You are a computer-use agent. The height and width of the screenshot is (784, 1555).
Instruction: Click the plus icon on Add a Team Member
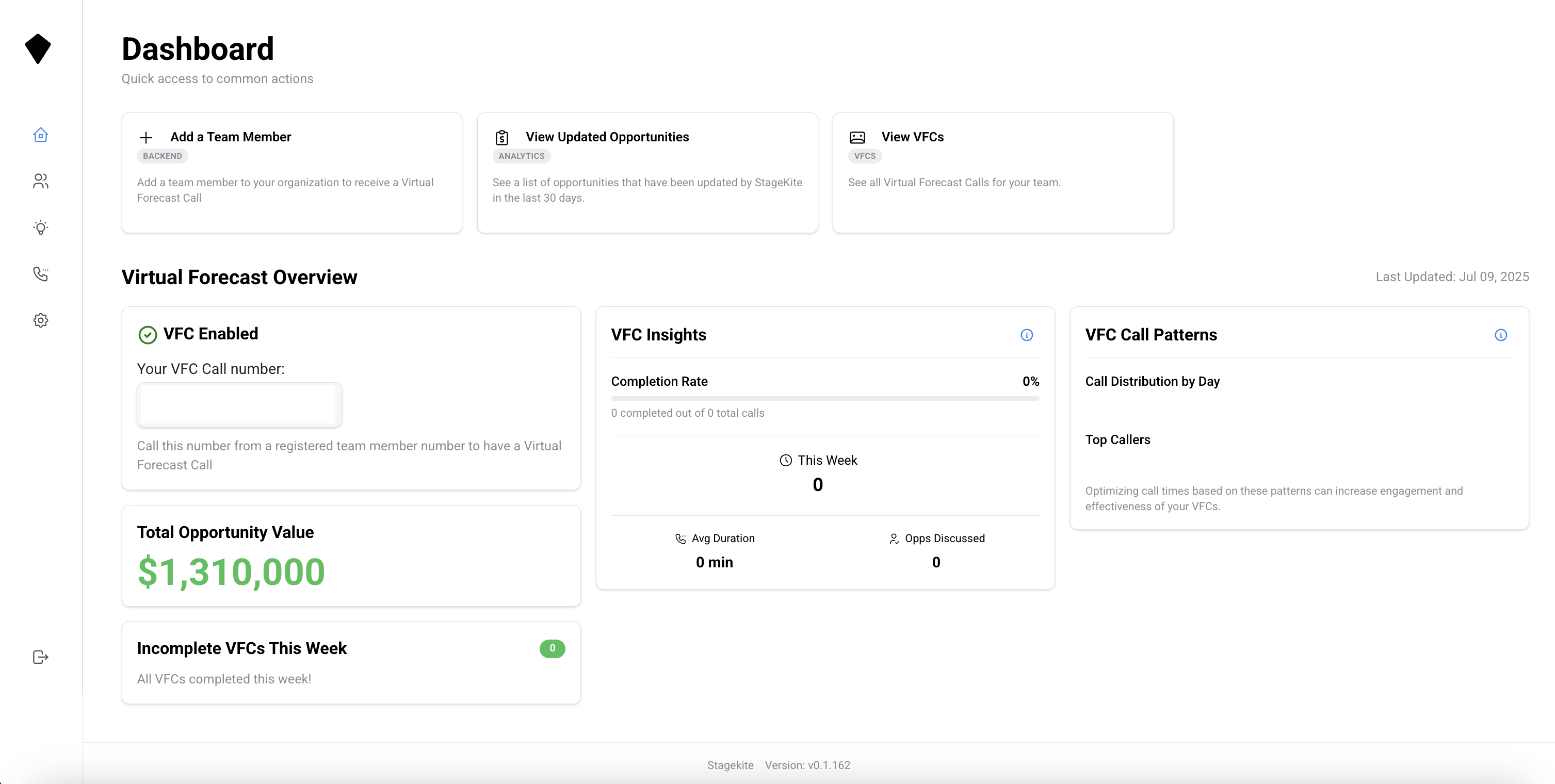click(x=146, y=138)
